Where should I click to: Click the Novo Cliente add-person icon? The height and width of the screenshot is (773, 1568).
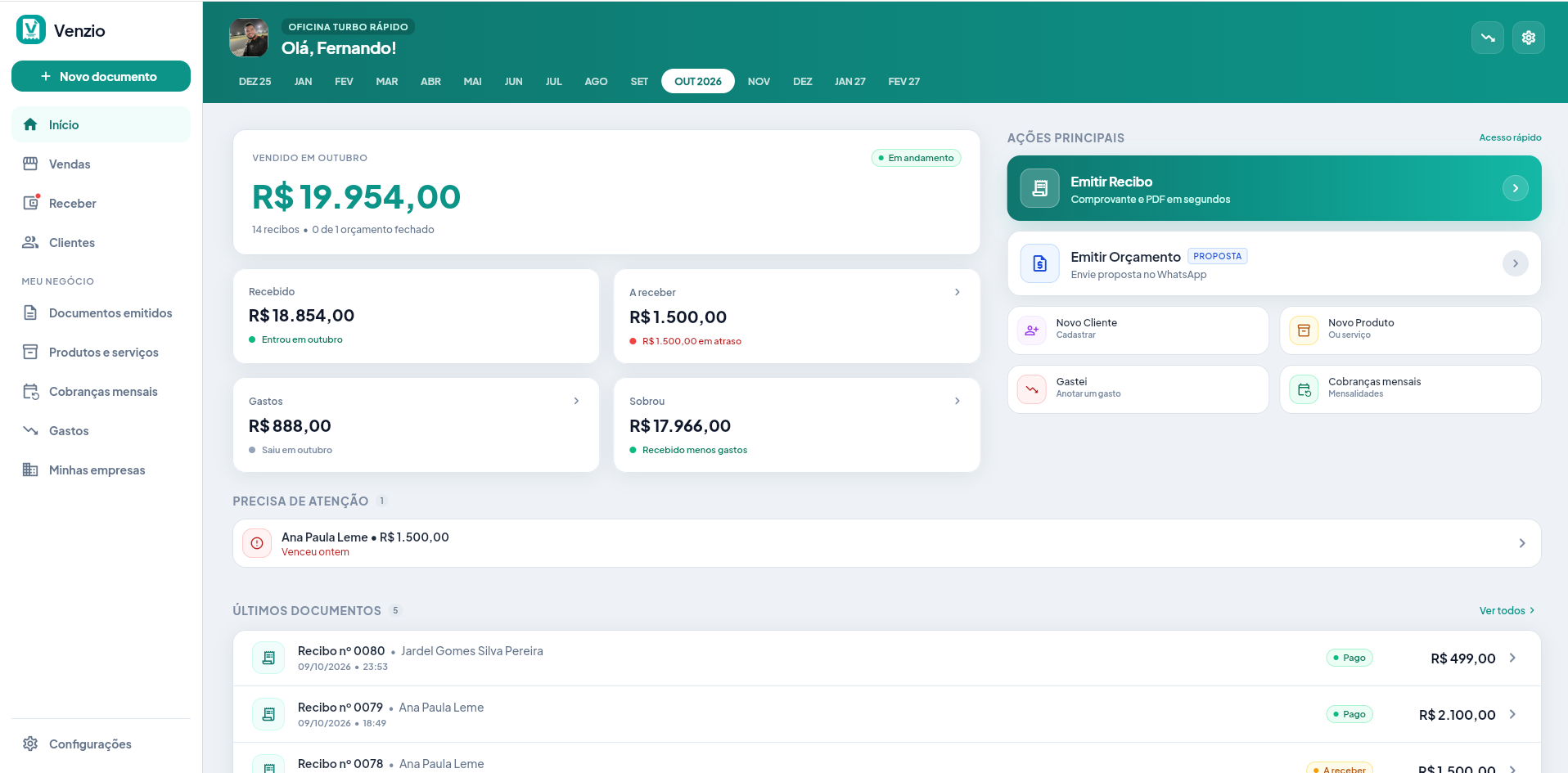click(x=1031, y=330)
